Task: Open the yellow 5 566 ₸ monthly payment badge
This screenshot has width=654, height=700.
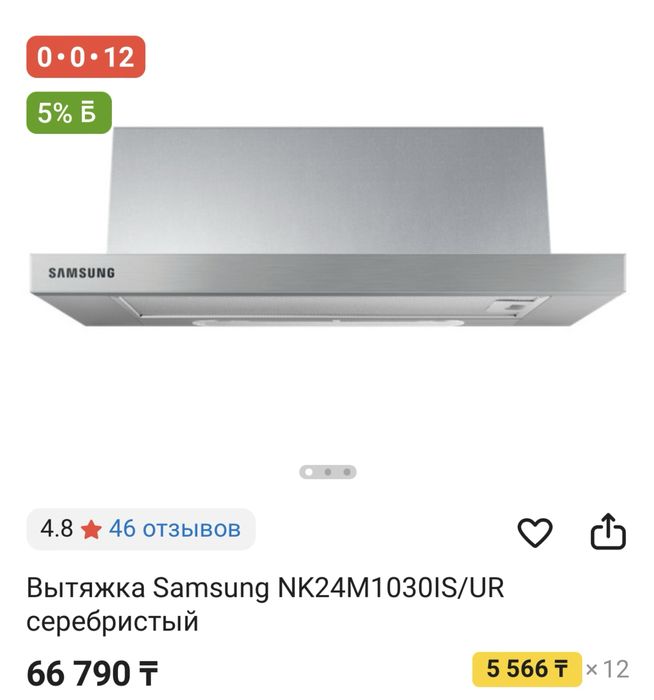Action: point(527,669)
